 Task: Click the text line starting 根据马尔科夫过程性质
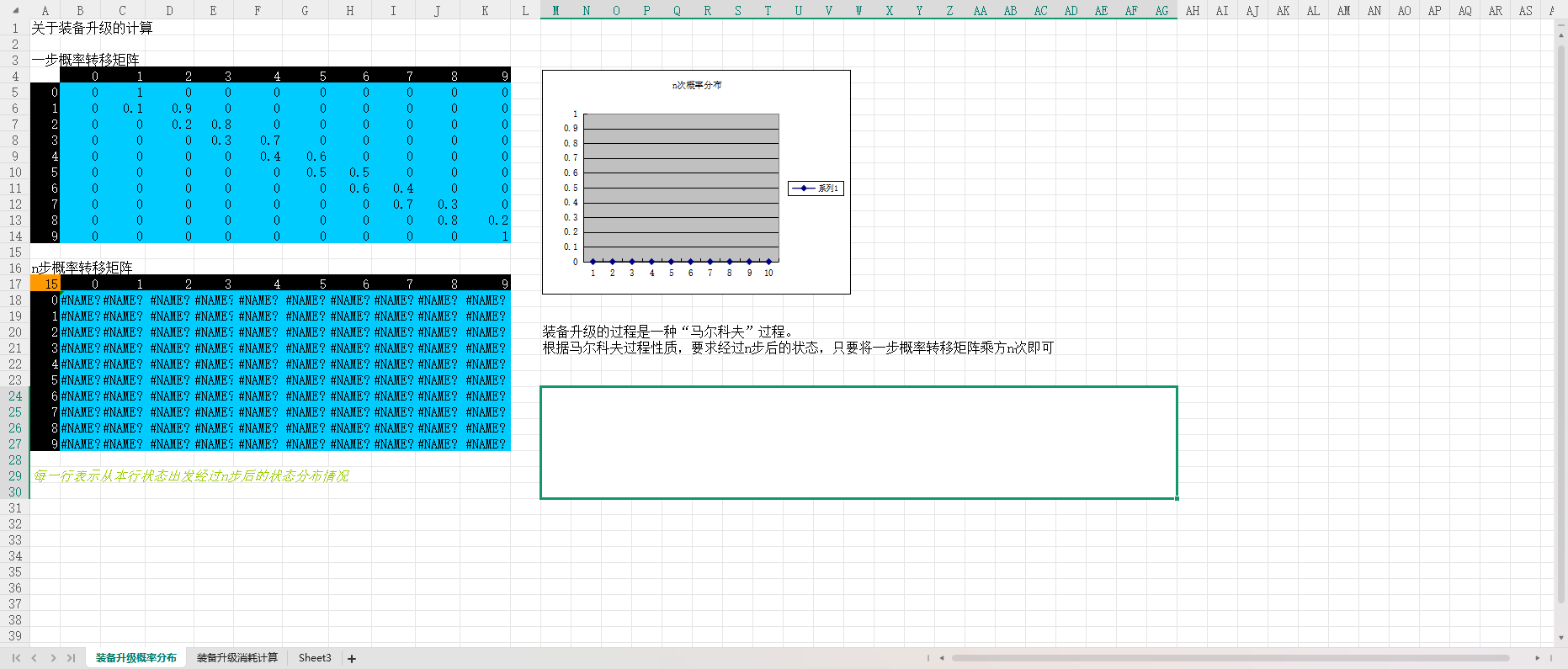pyautogui.click(x=798, y=348)
